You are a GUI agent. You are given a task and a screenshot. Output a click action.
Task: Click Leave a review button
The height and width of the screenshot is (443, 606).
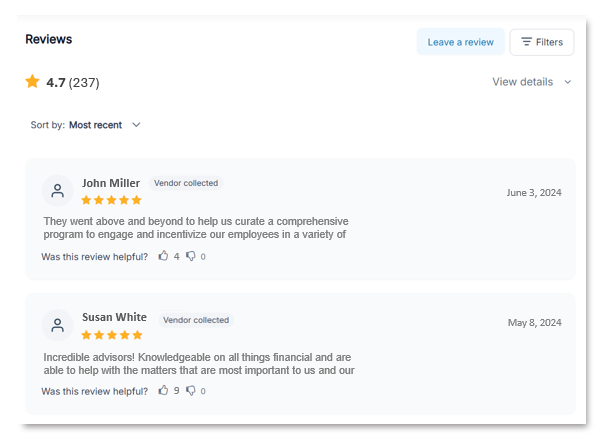(x=460, y=42)
